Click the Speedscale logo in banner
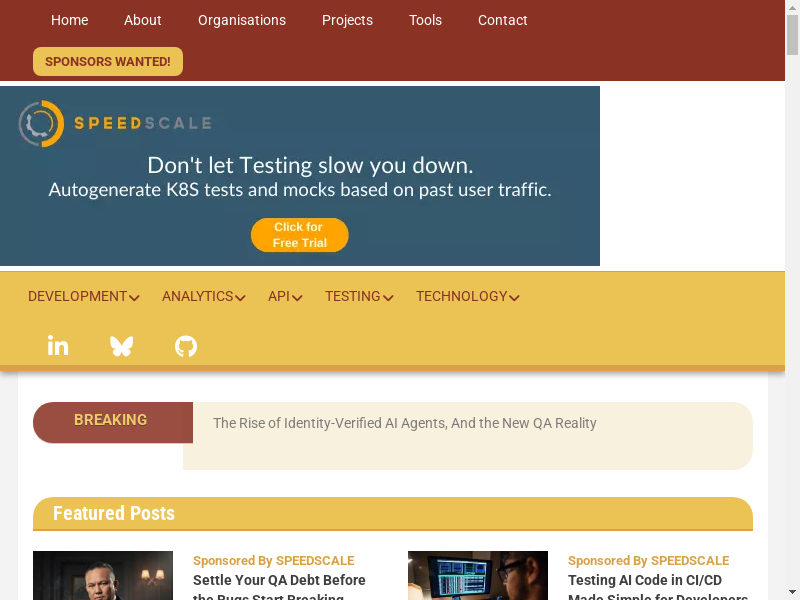This screenshot has height=600, width=800. tap(115, 124)
